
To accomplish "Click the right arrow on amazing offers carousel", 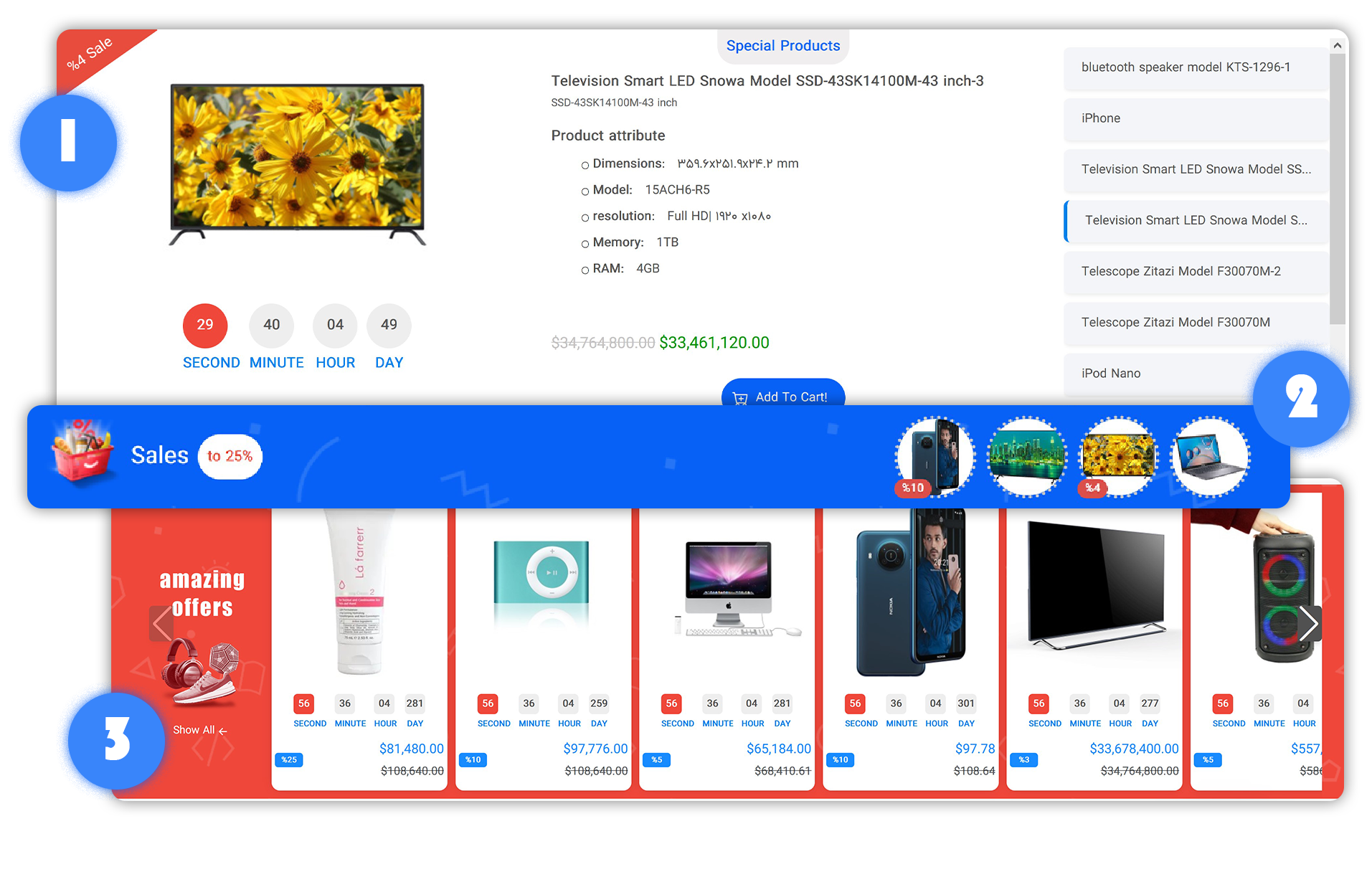I will (x=1311, y=623).
